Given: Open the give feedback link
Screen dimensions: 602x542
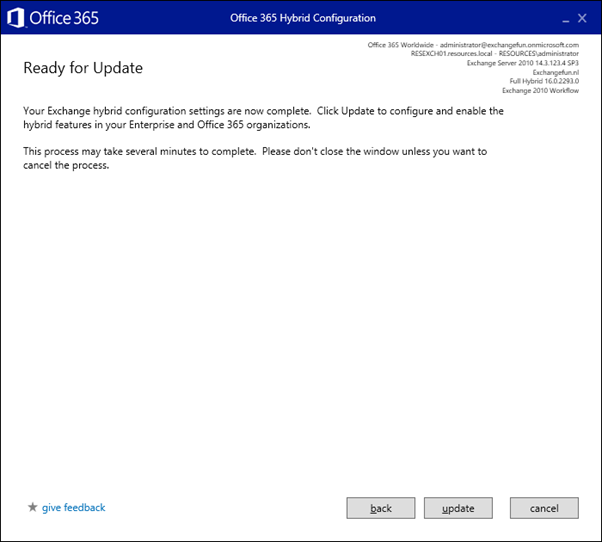Looking at the screenshot, I should 73,508.
